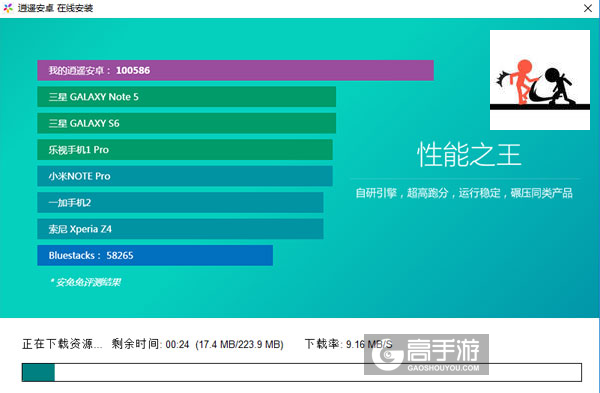Click the 17.4 MB/223.9 MB size text
The width and height of the screenshot is (600, 393).
click(240, 344)
